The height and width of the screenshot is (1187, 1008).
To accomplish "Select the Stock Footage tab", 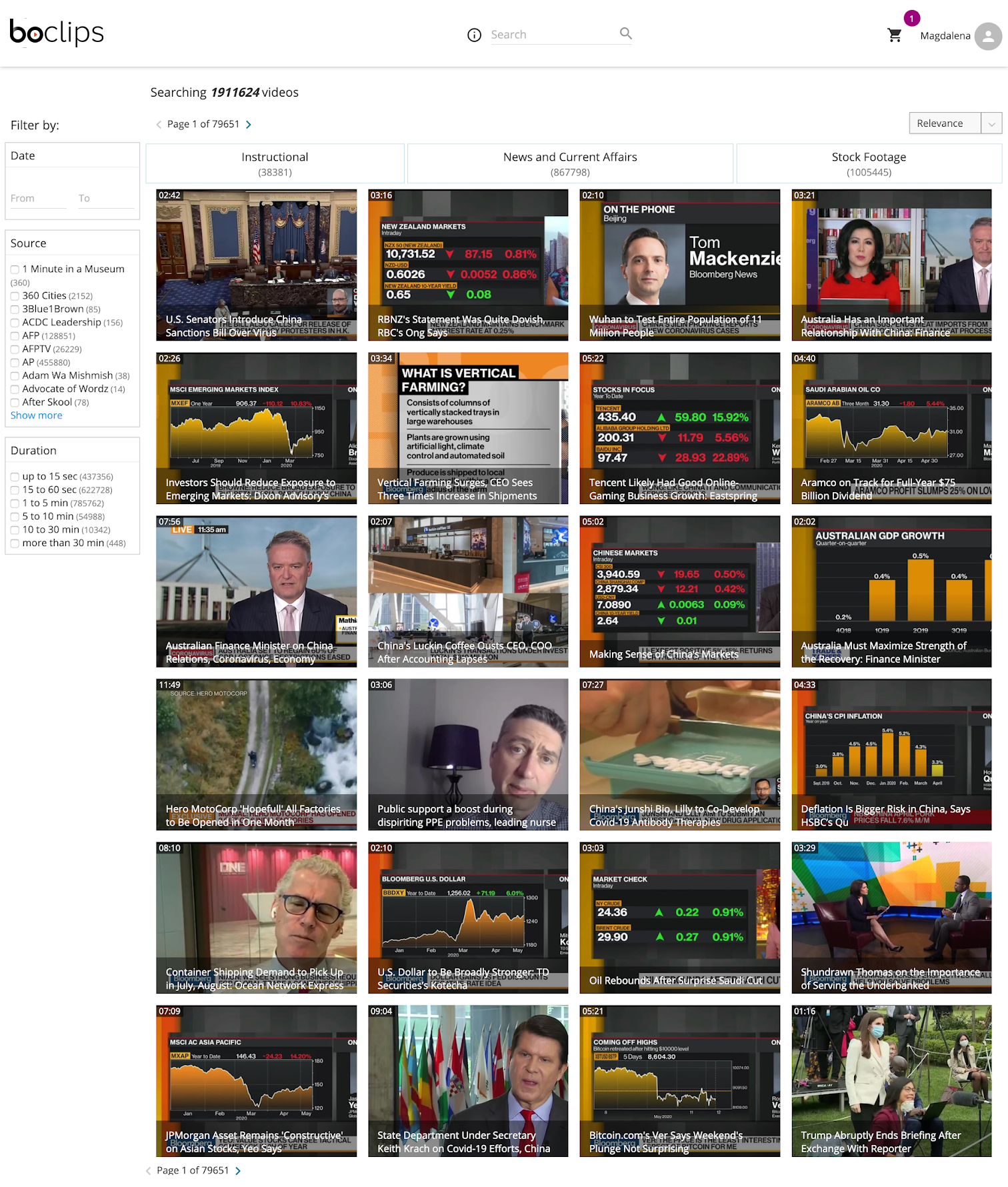I will pos(869,163).
